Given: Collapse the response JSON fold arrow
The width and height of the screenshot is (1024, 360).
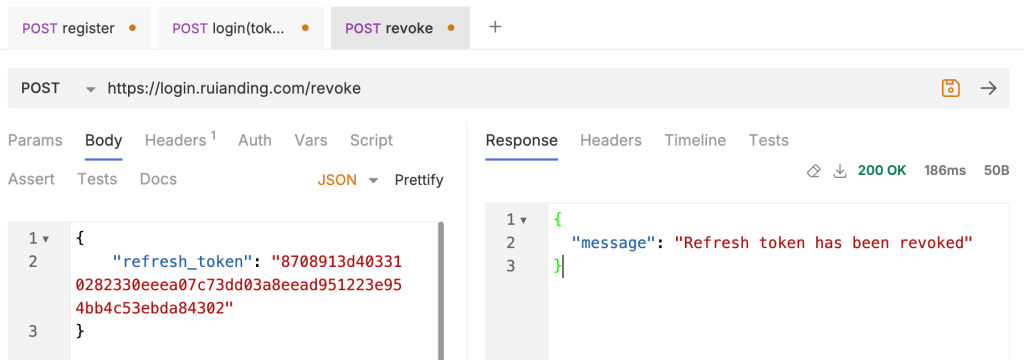Looking at the screenshot, I should click(x=523, y=220).
